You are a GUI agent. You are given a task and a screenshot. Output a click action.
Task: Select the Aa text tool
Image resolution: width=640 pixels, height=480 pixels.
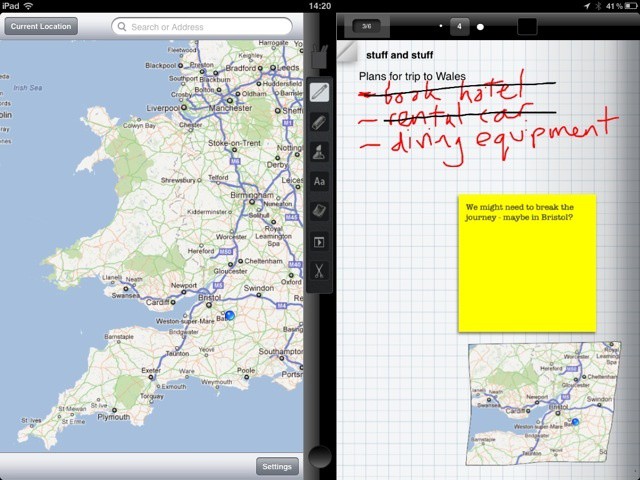[x=320, y=182]
